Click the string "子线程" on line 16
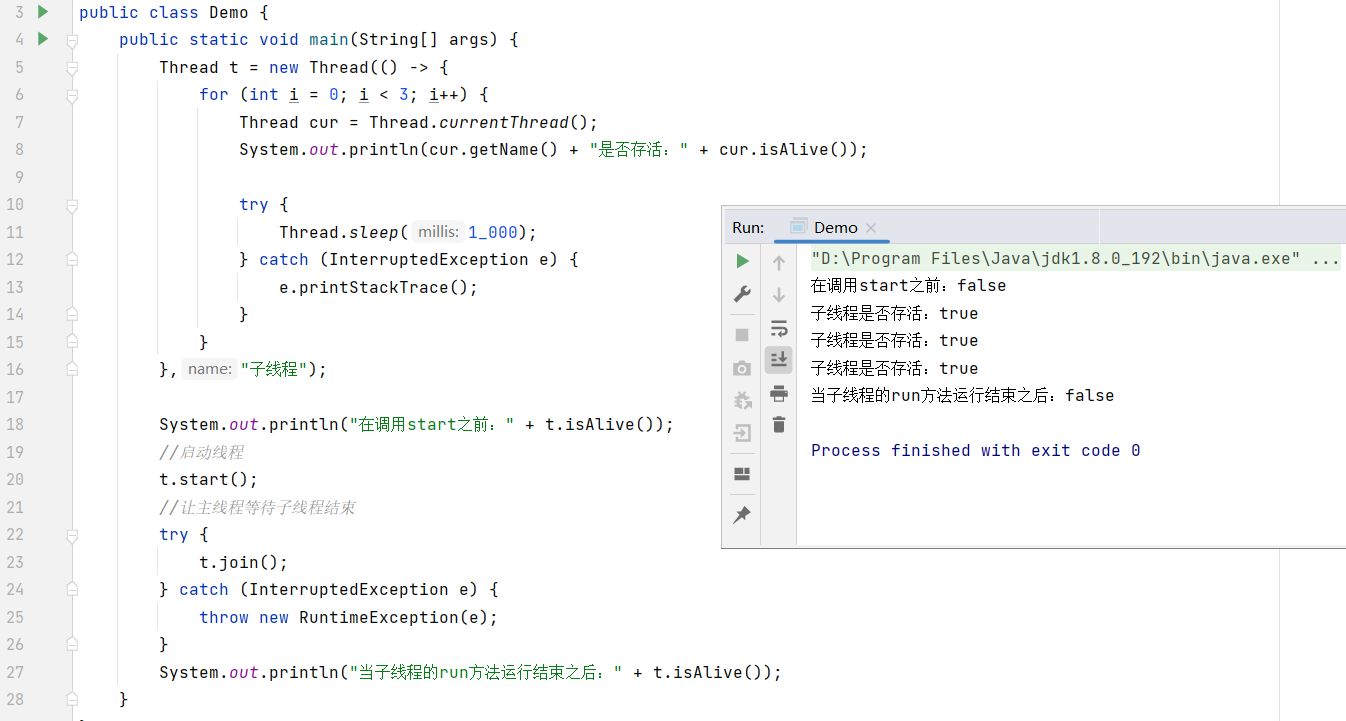Image resolution: width=1346 pixels, height=721 pixels. [274, 369]
